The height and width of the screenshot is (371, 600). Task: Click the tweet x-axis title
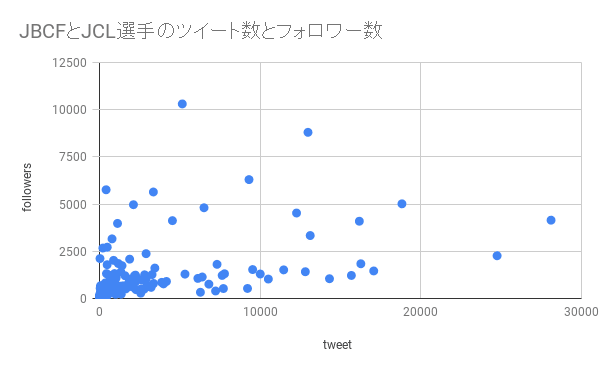coord(337,345)
